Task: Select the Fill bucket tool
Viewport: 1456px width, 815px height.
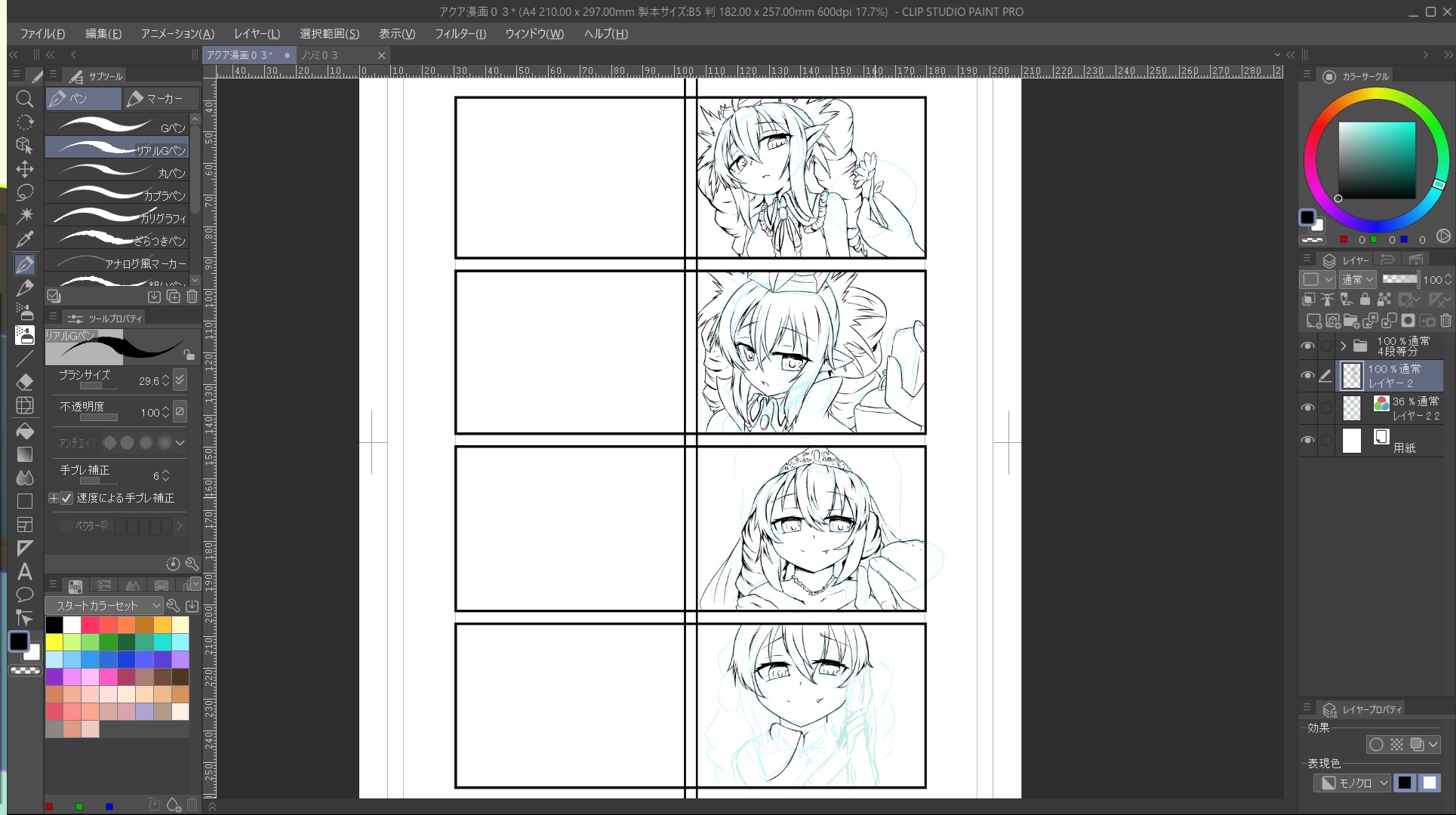Action: point(24,431)
